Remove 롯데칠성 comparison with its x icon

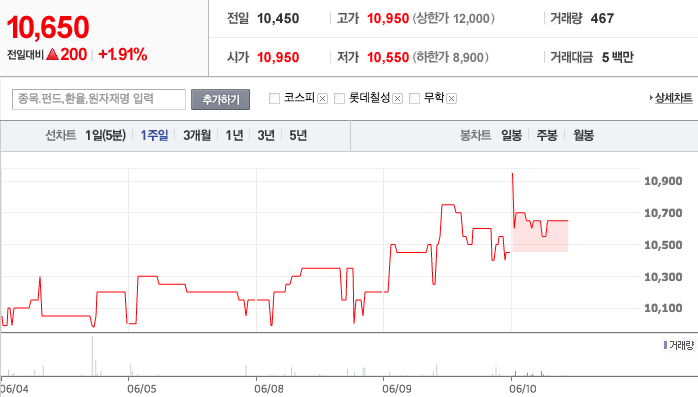tap(398, 99)
